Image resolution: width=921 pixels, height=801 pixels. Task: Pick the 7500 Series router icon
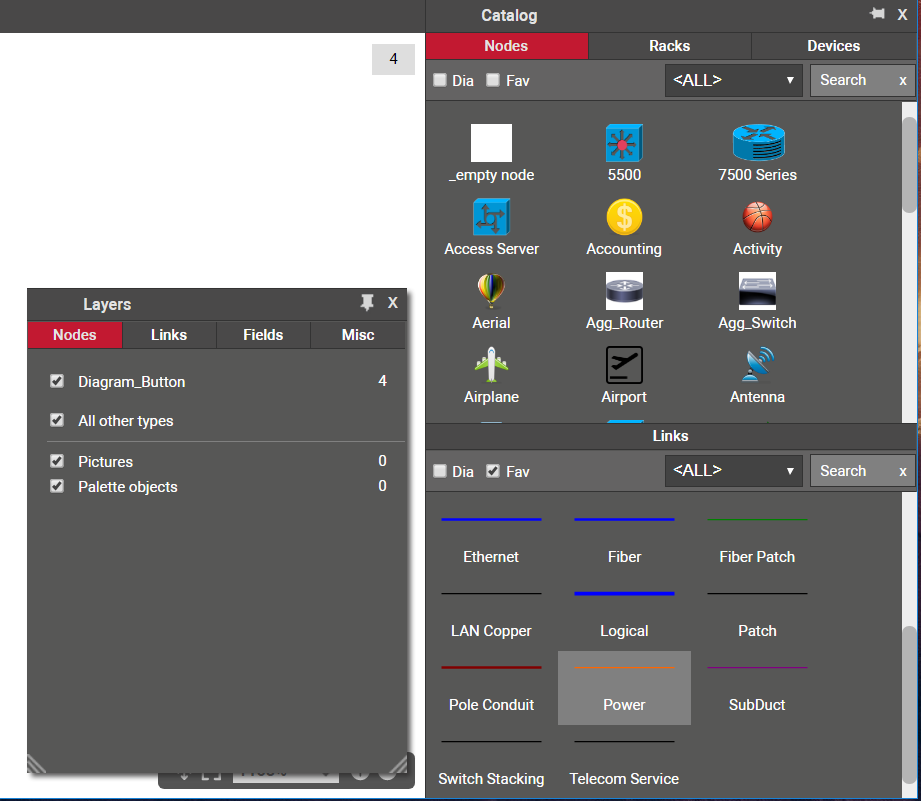(x=757, y=144)
